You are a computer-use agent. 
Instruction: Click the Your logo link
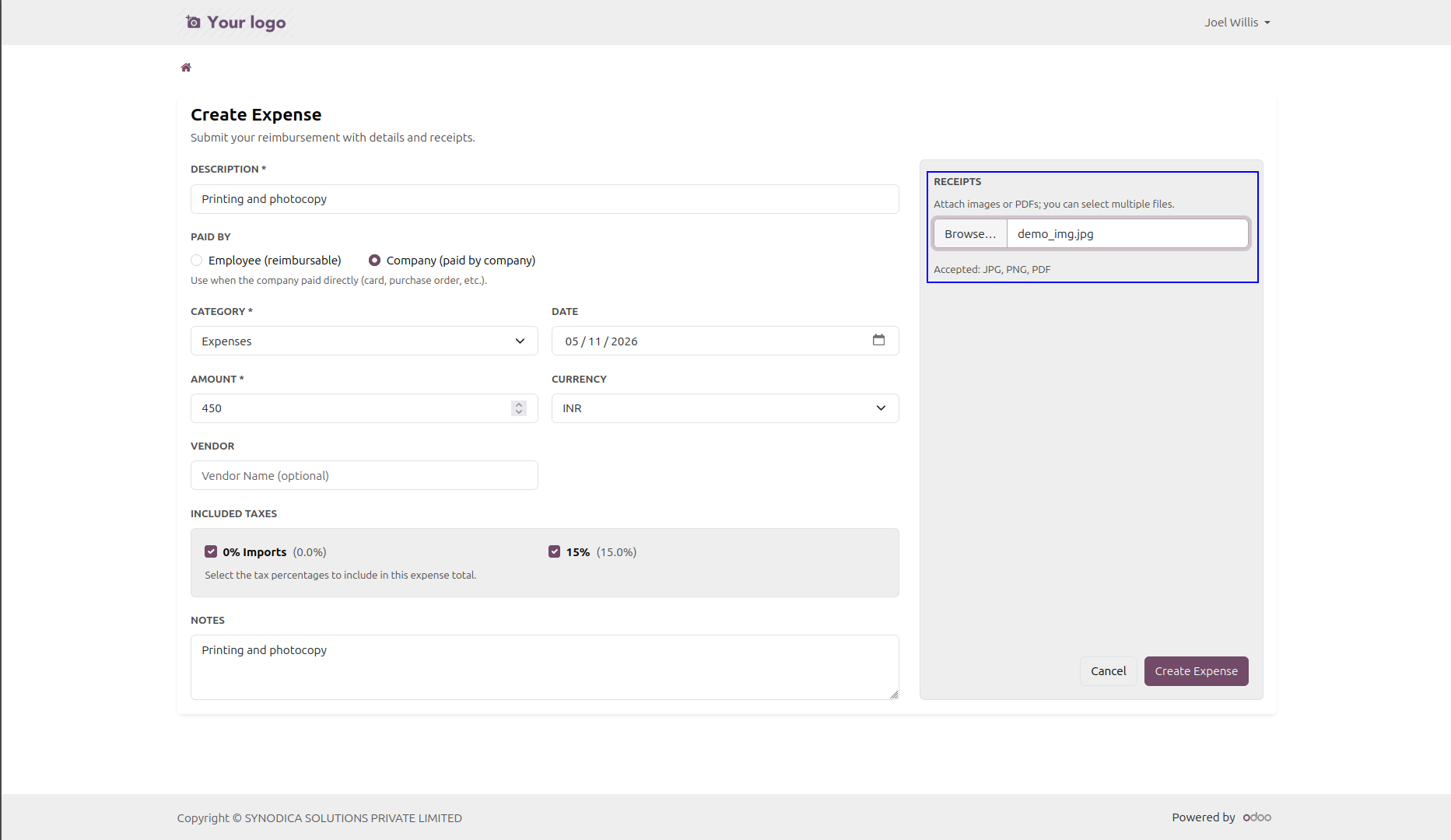pos(236,23)
